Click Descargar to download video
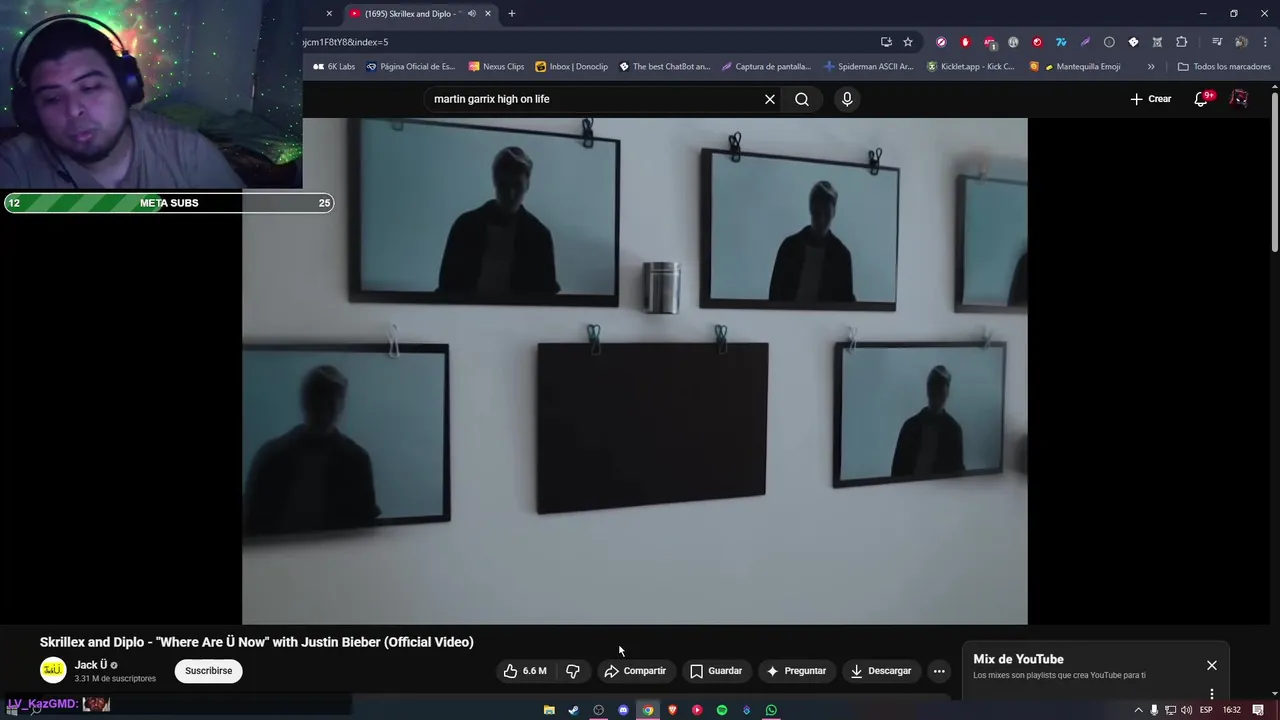Image resolution: width=1280 pixels, height=720 pixels. 881,671
